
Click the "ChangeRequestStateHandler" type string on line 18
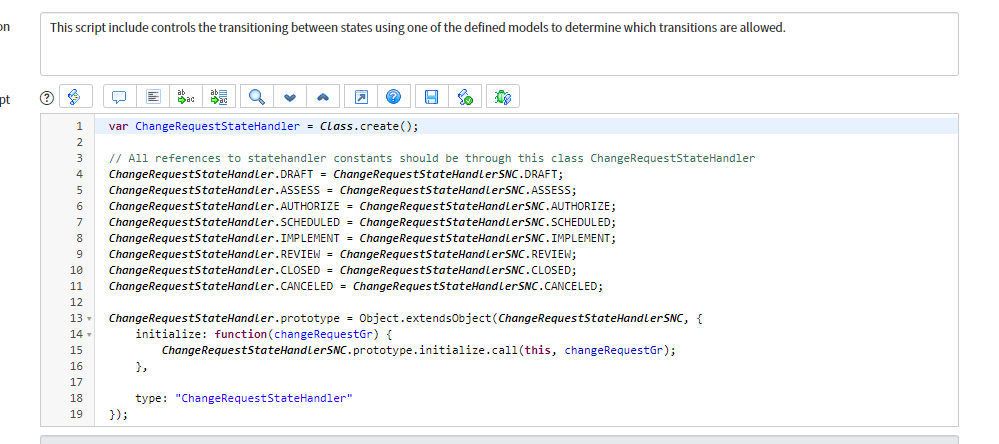(264, 398)
